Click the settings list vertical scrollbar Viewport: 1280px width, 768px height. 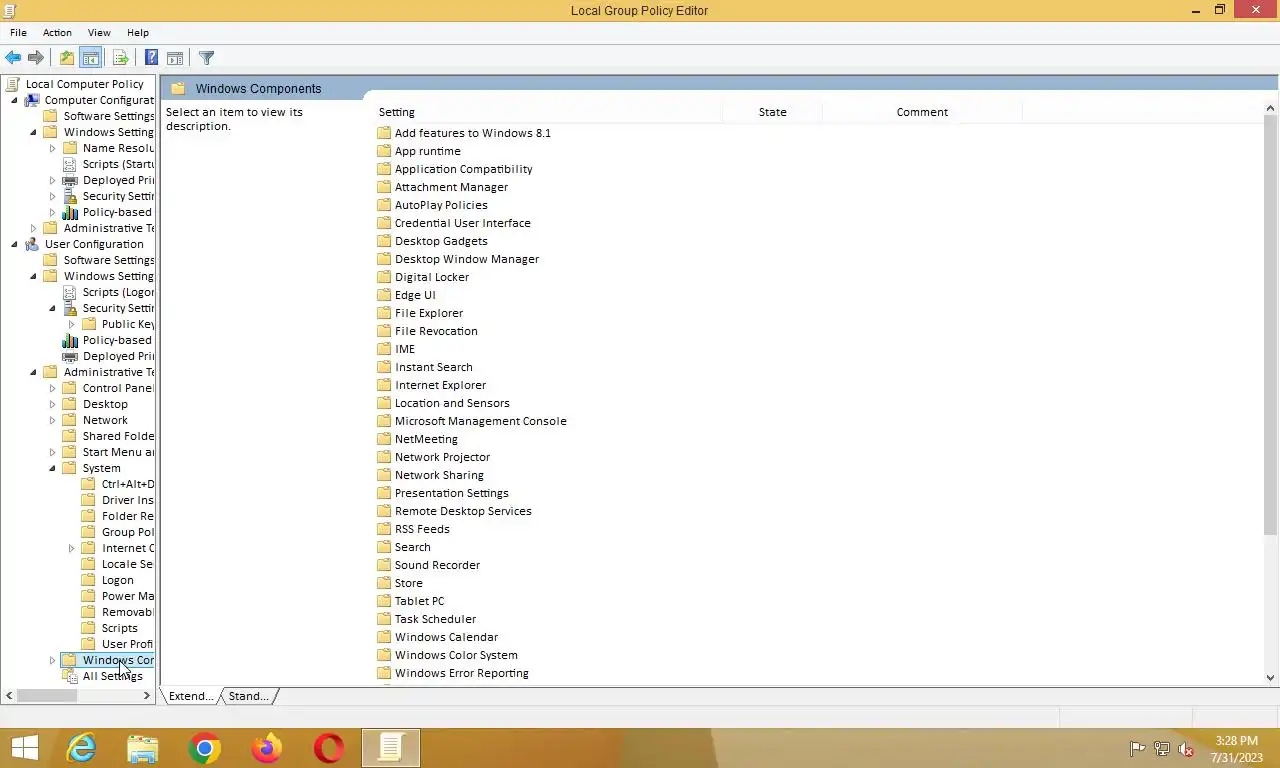pyautogui.click(x=1271, y=326)
